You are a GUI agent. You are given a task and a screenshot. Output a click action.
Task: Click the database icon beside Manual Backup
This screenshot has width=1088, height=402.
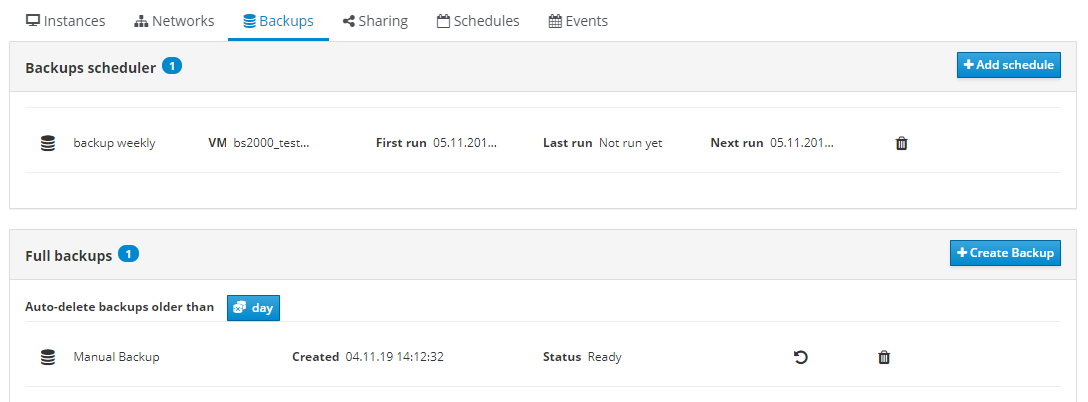pyautogui.click(x=47, y=357)
